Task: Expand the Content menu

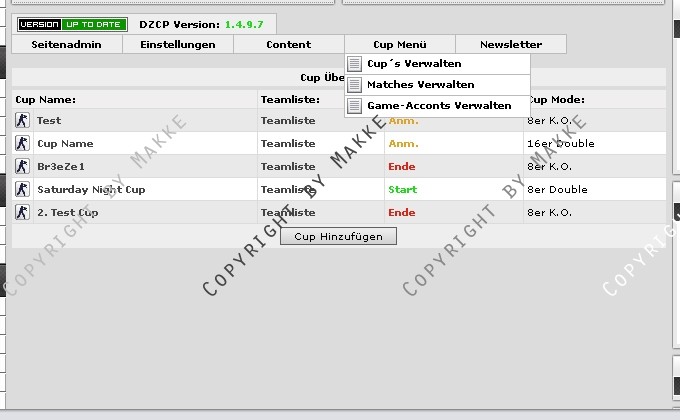Action: pyautogui.click(x=288, y=45)
